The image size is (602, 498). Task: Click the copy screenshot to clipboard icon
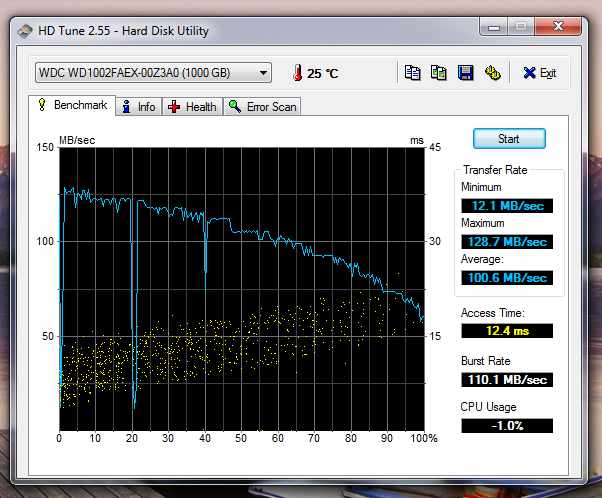click(x=438, y=73)
